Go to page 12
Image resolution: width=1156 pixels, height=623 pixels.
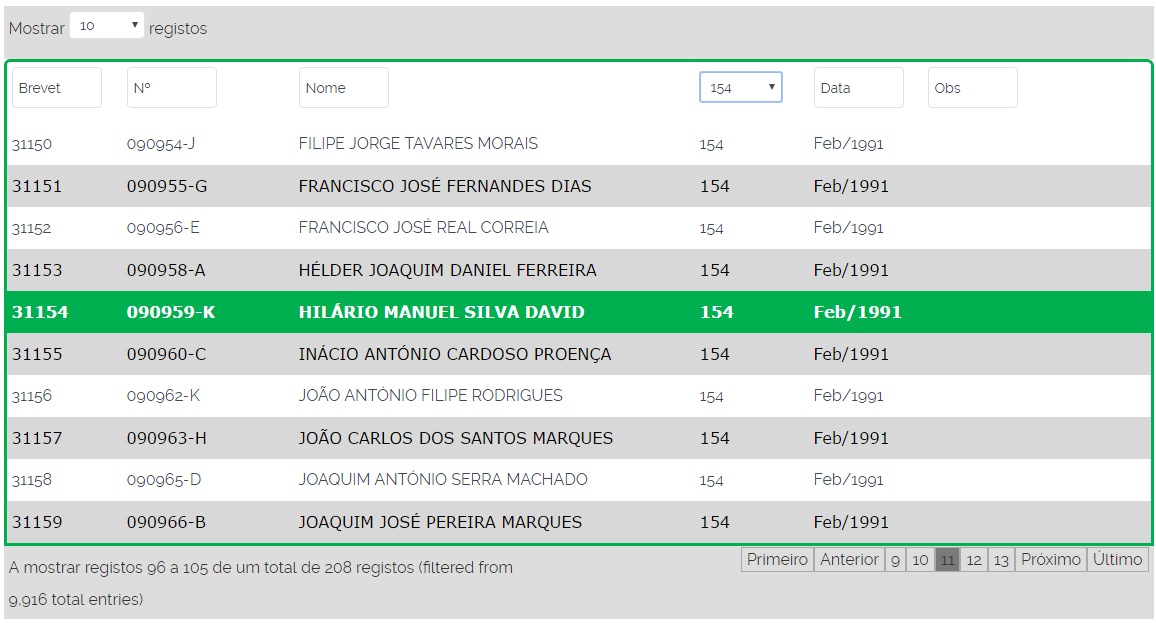[x=974, y=560]
